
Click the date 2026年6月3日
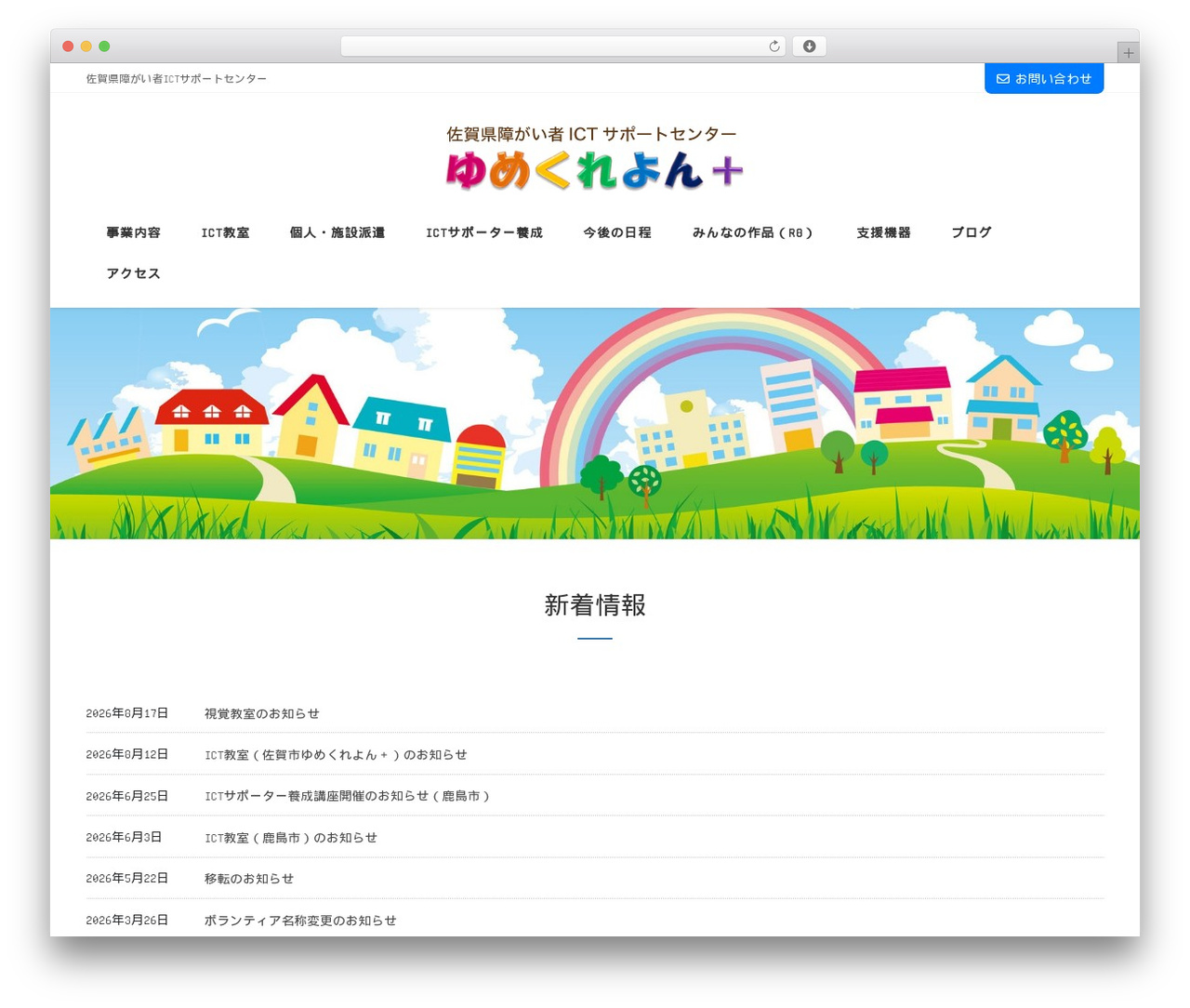124,838
